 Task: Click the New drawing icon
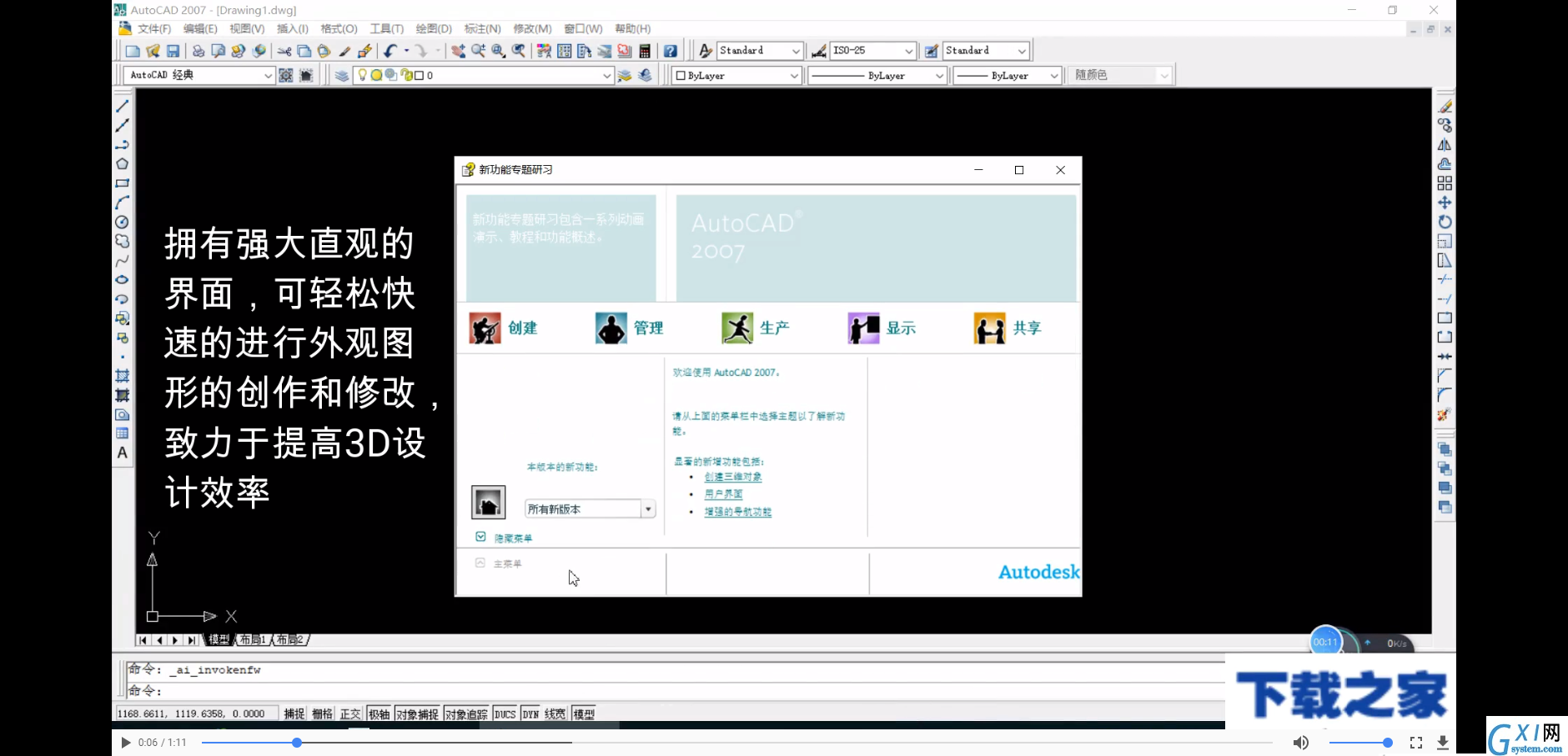(133, 51)
